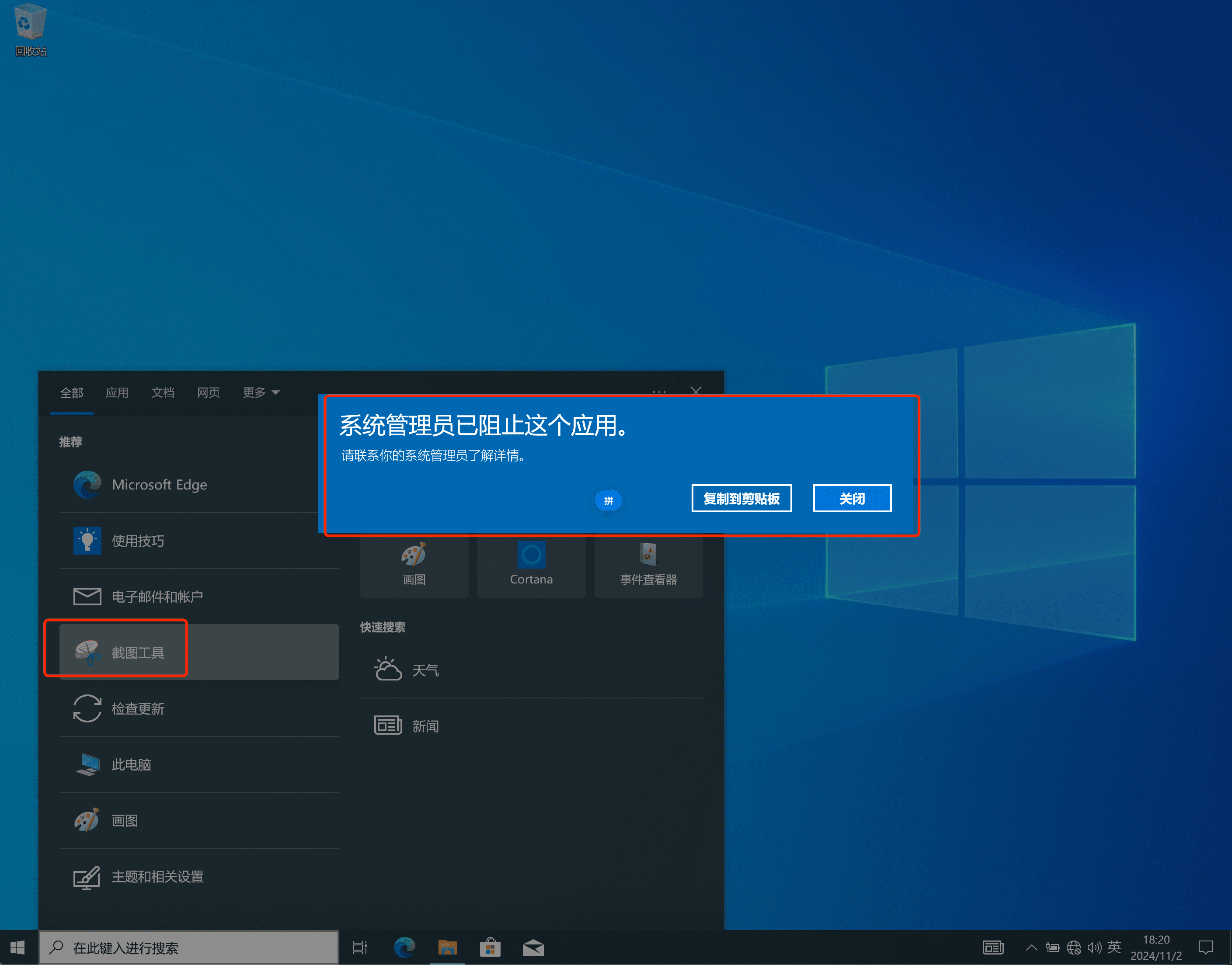Show hidden system tray icons

[x=1031, y=948]
